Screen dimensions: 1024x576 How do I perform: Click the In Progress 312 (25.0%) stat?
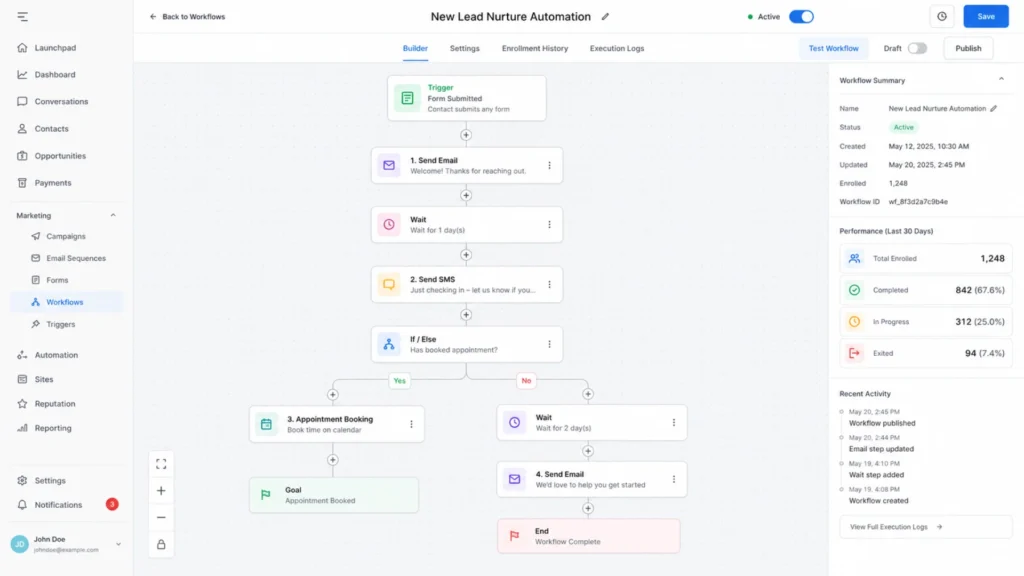[x=925, y=321]
